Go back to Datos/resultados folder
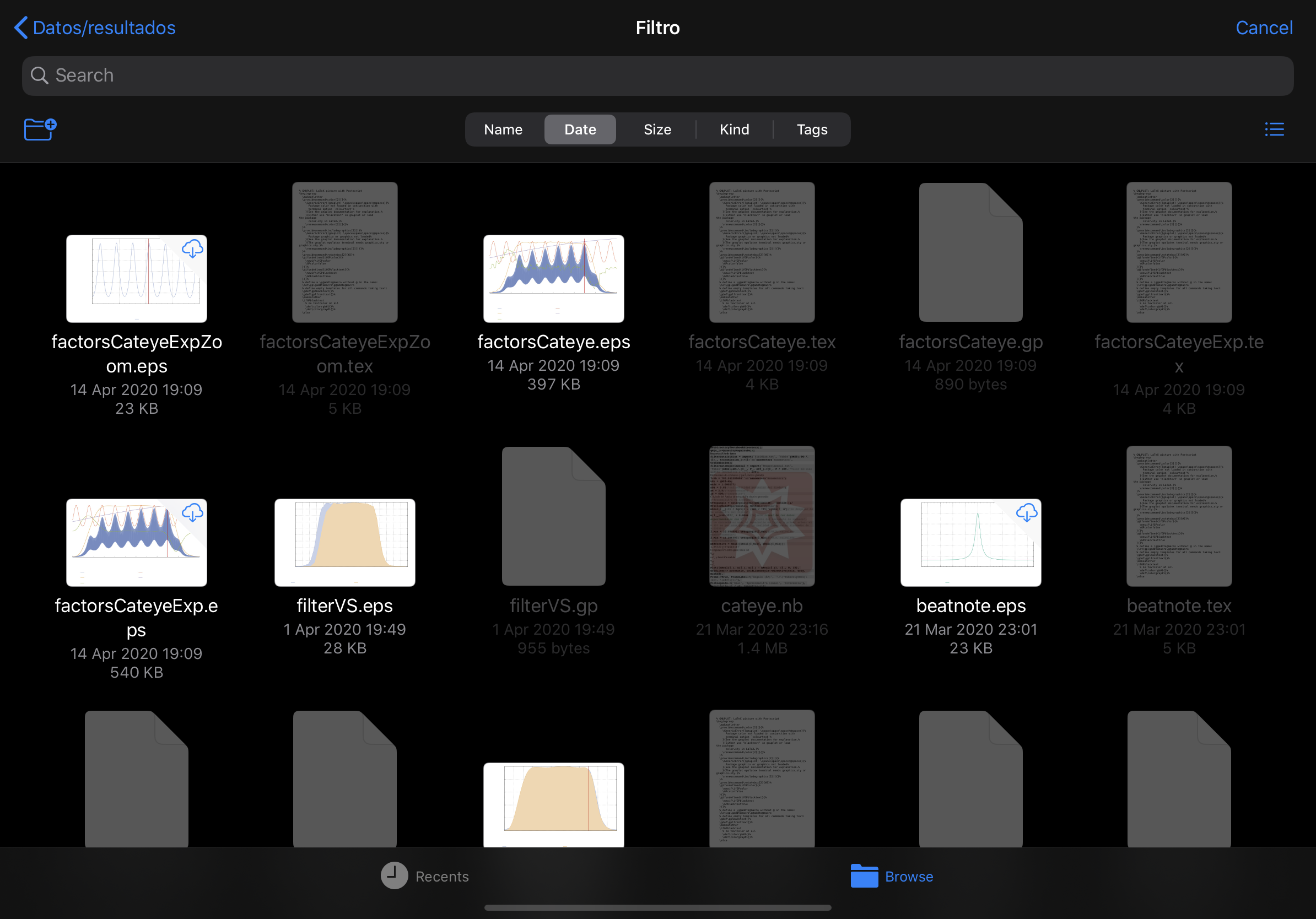This screenshot has width=1316, height=919. point(95,28)
